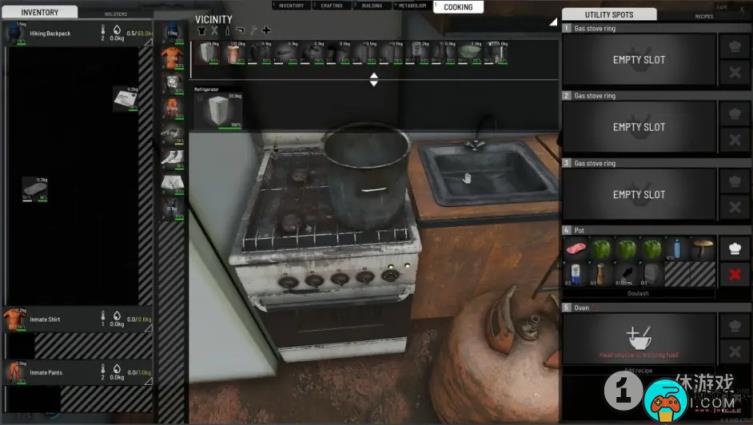The height and width of the screenshot is (425, 753).
Task: Select the water bottle ingredient in Pot
Action: (x=677, y=249)
